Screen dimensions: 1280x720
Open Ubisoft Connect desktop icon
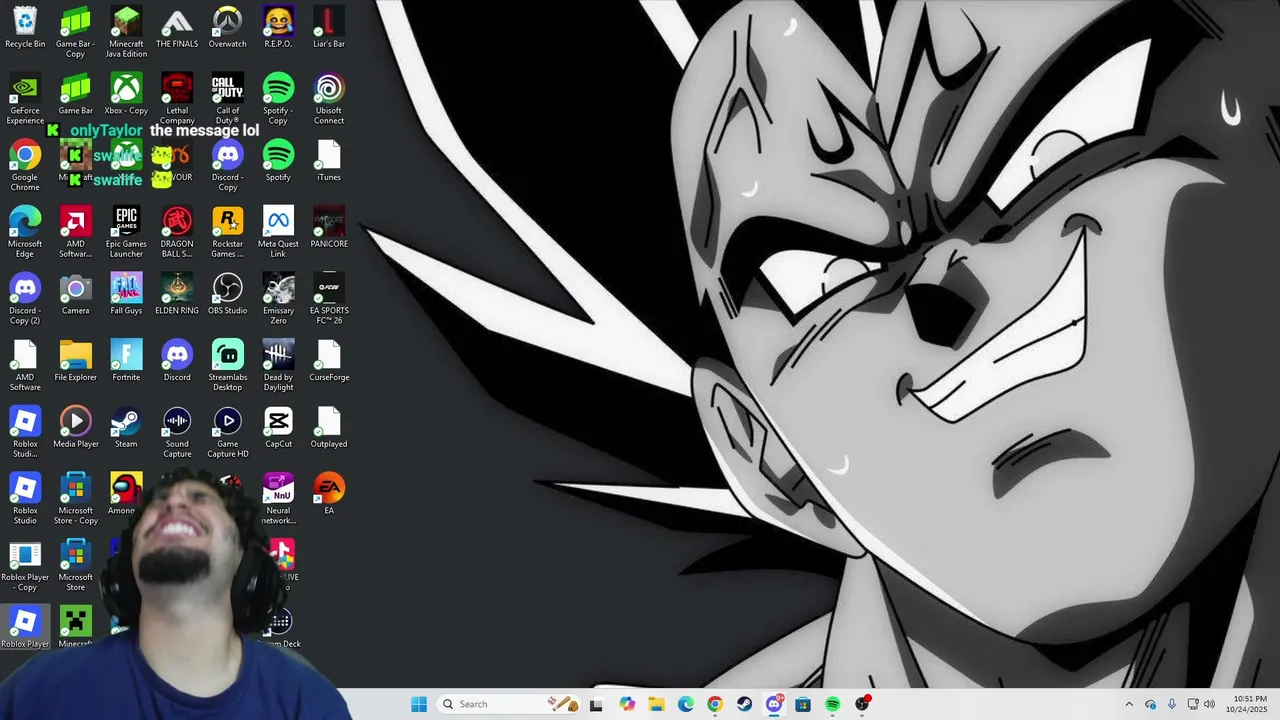click(329, 99)
